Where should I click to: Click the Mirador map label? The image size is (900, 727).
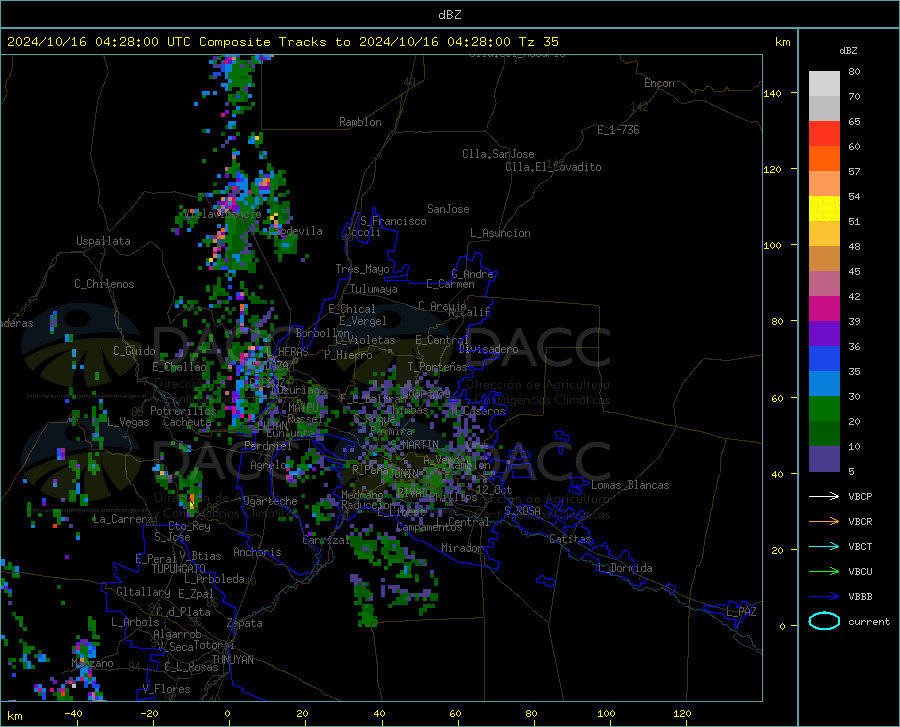pyautogui.click(x=462, y=548)
